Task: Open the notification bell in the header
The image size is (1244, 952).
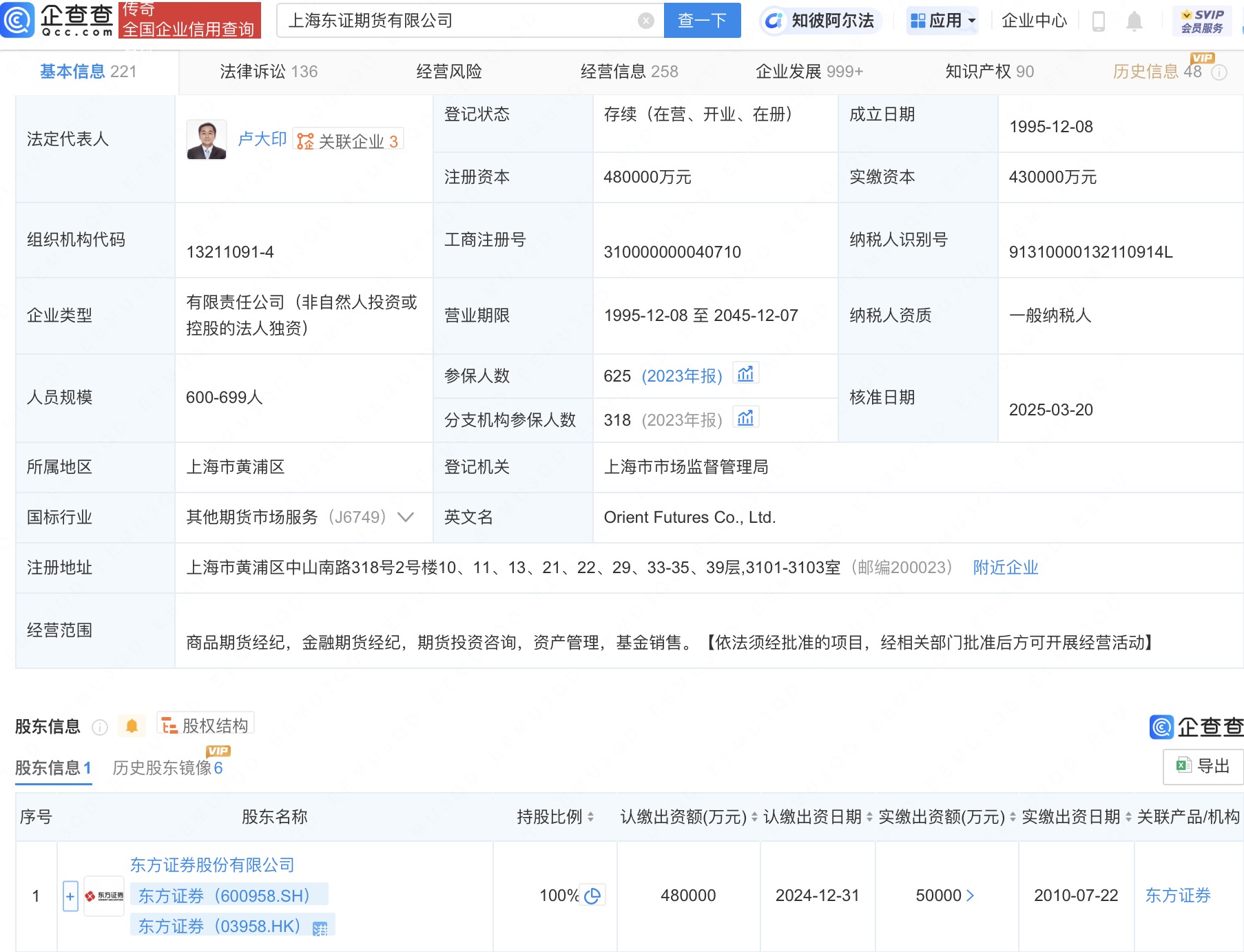Action: (x=1134, y=21)
